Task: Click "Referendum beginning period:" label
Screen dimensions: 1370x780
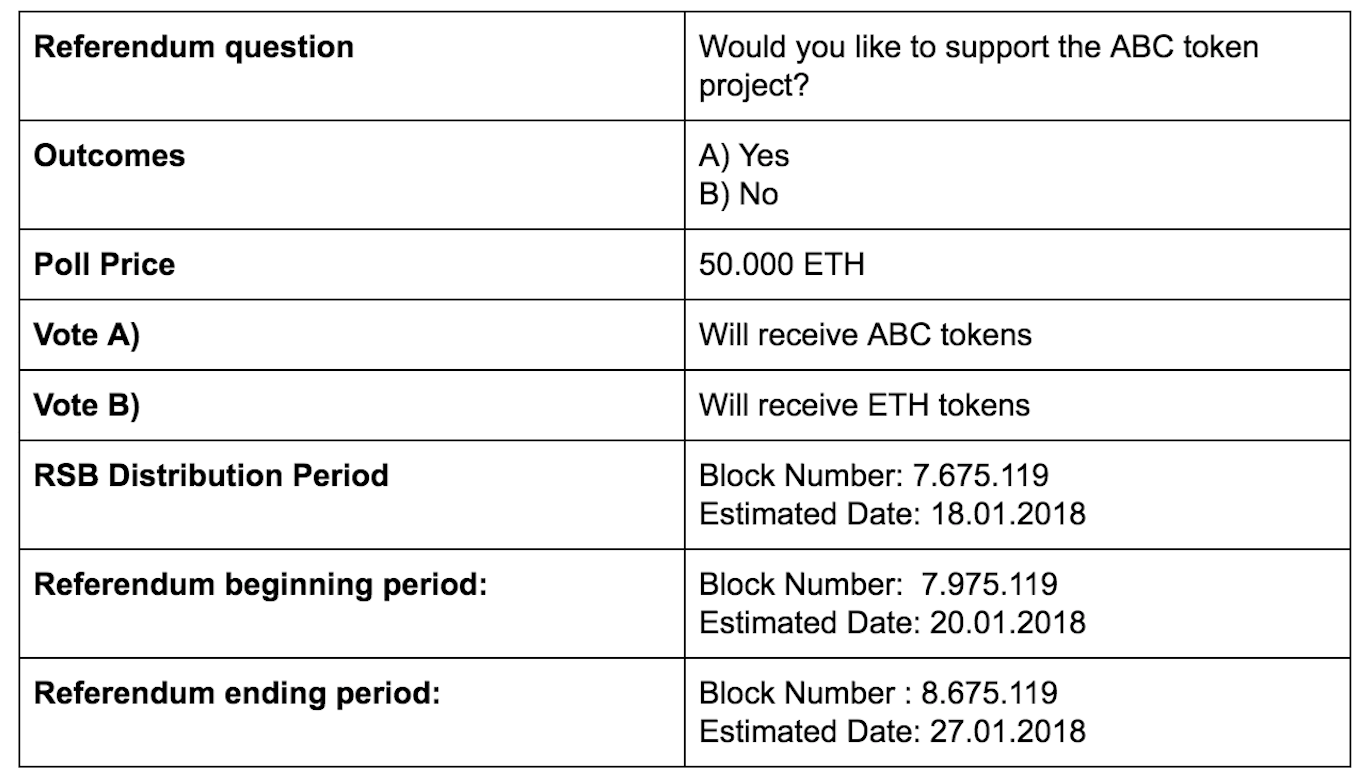Action: [x=260, y=584]
